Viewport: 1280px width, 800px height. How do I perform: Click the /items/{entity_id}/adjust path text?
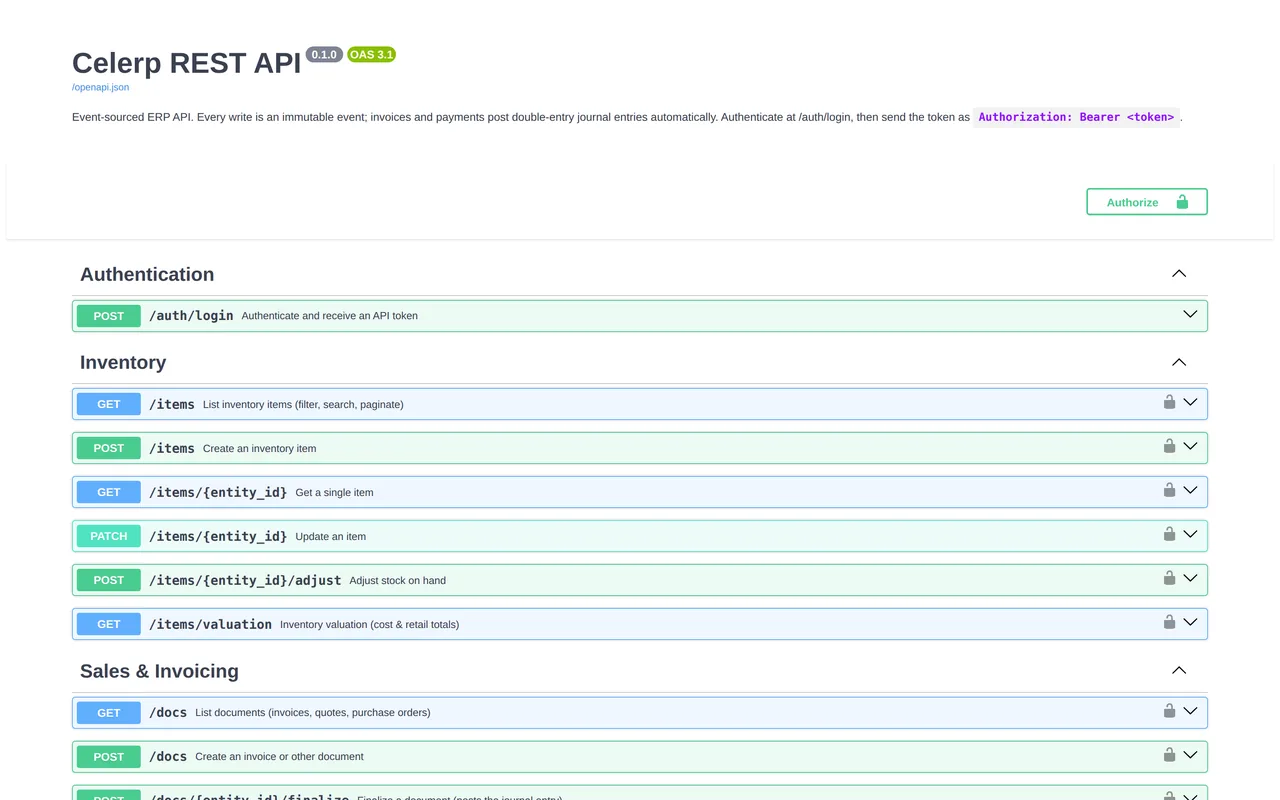(x=245, y=580)
